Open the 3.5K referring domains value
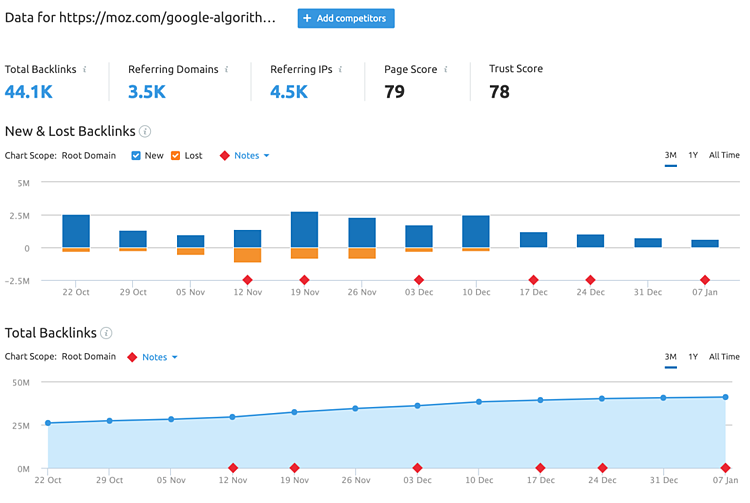This screenshot has height=503, width=750. [147, 92]
